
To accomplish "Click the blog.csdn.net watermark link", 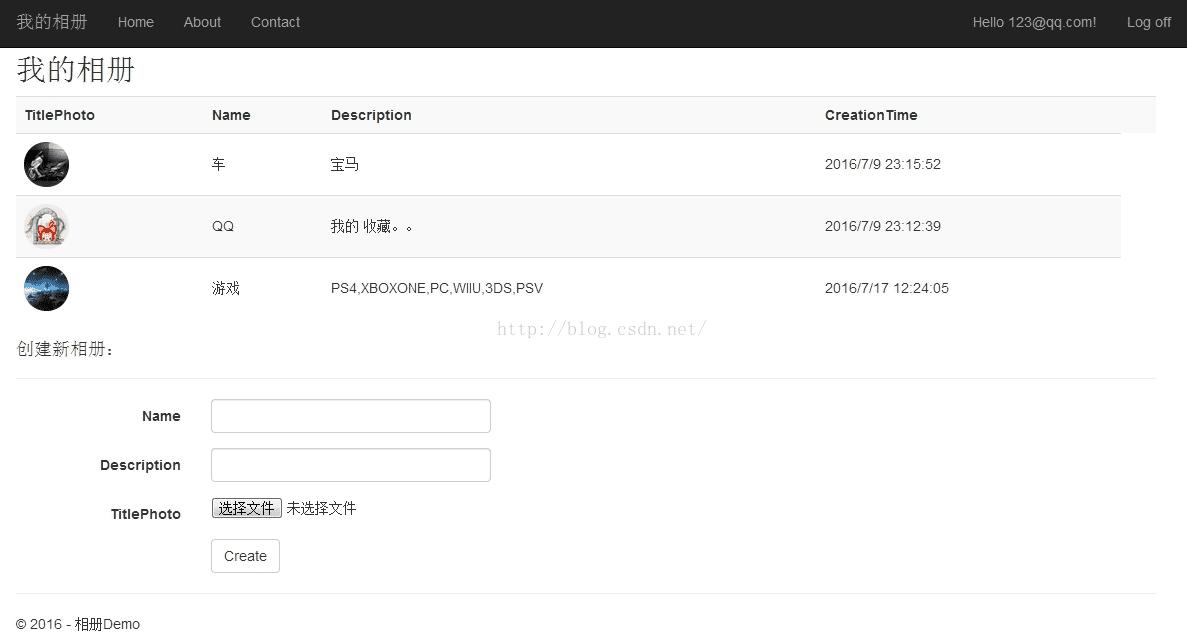I will [601, 327].
